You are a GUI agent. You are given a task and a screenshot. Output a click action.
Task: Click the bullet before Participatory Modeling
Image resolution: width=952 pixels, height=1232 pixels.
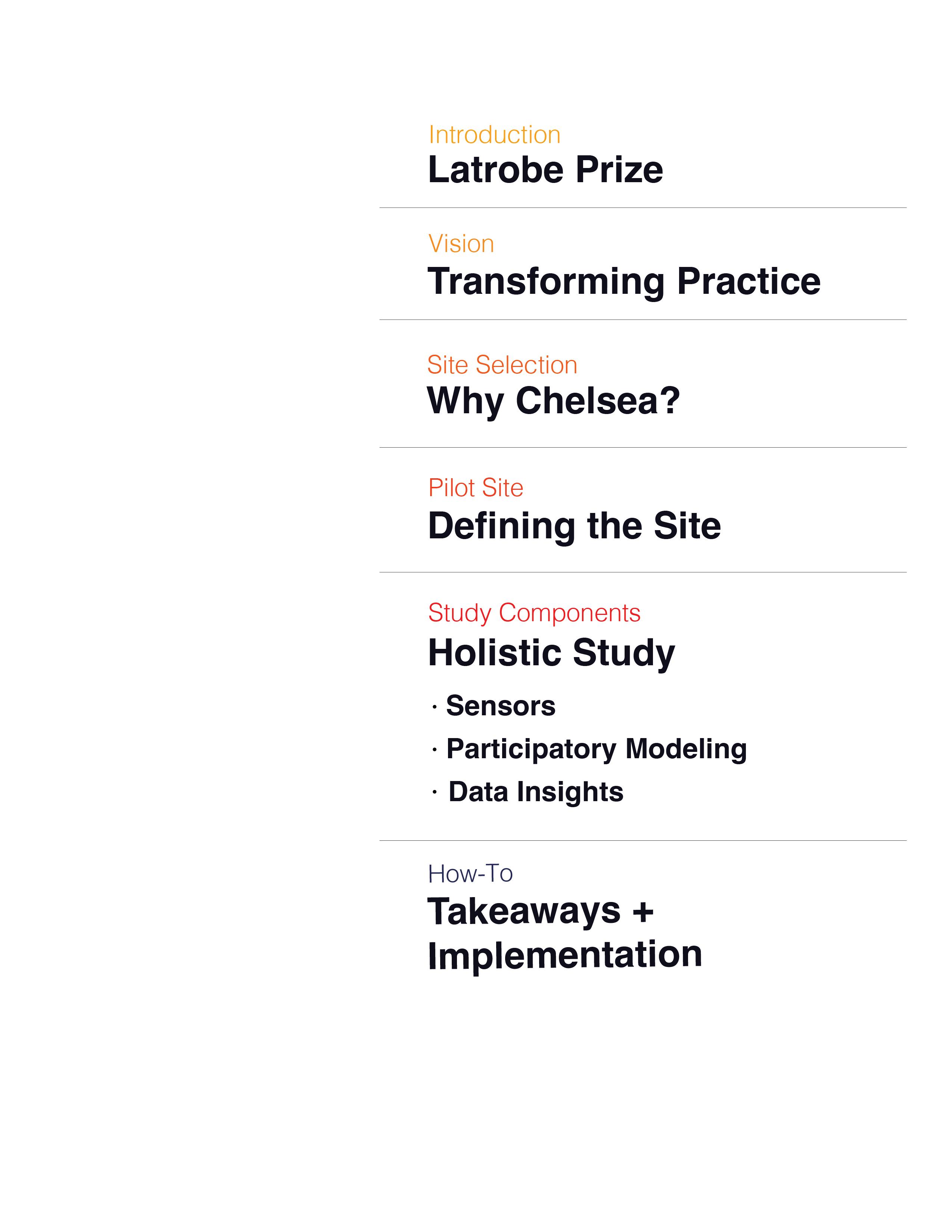[x=434, y=750]
